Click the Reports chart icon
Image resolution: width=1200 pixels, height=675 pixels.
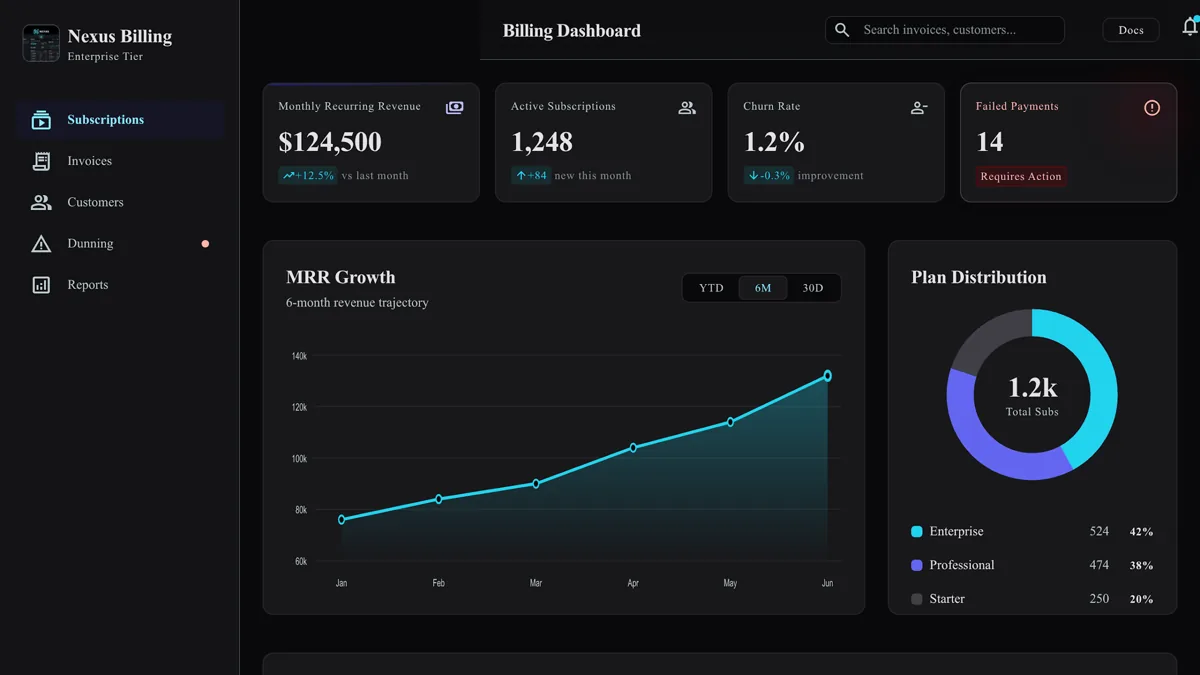[41, 285]
